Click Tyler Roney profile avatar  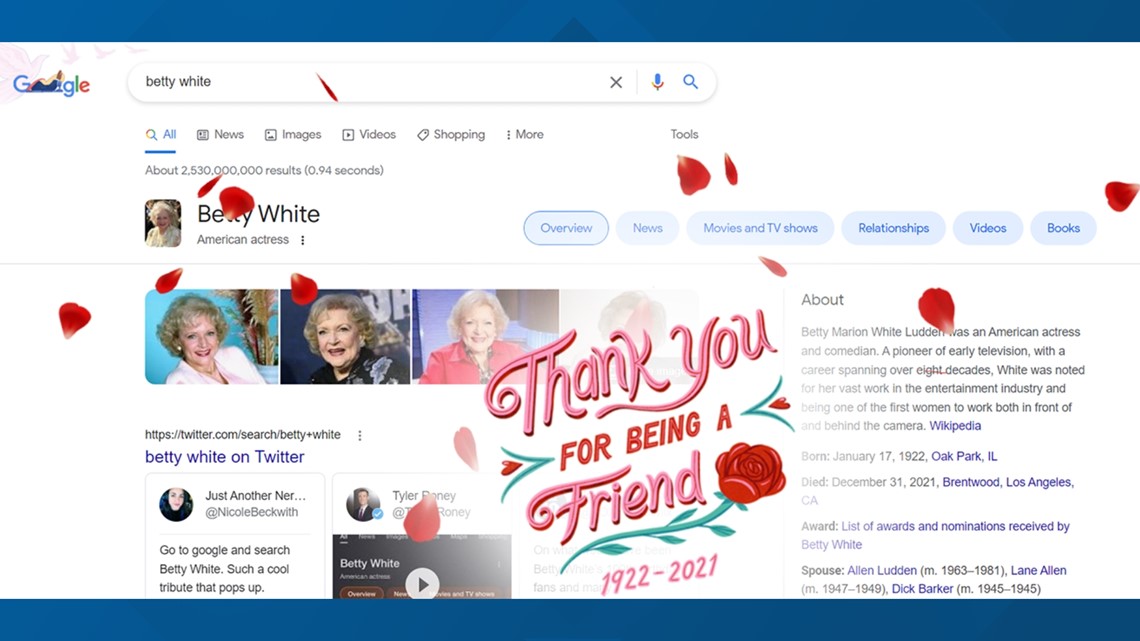click(x=364, y=504)
